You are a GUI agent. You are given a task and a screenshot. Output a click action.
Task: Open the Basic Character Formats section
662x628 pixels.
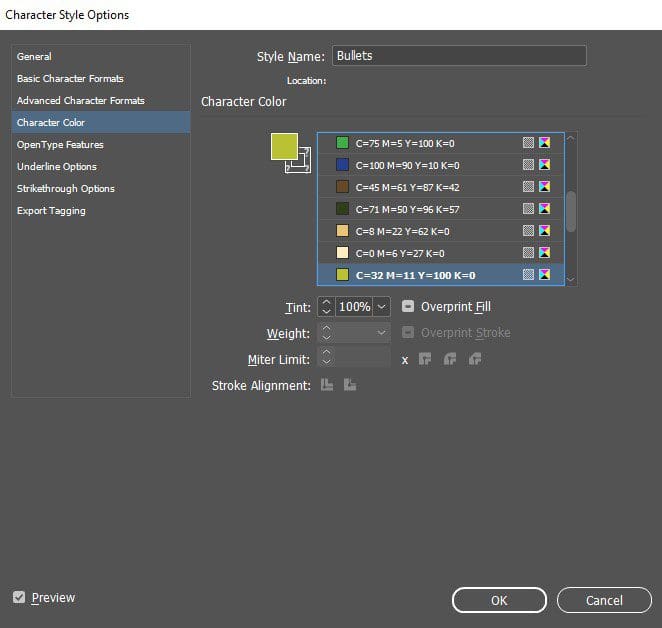tap(70, 79)
